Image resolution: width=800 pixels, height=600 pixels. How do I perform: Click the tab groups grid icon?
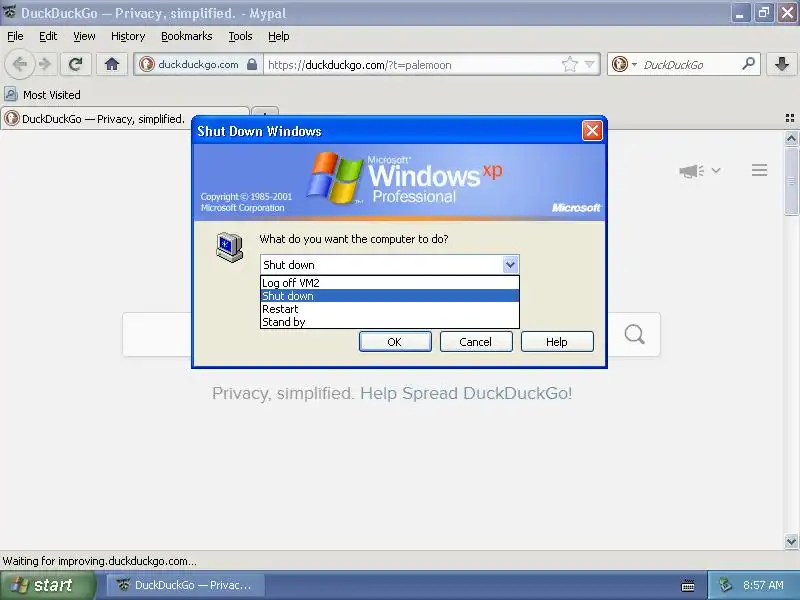coord(790,118)
